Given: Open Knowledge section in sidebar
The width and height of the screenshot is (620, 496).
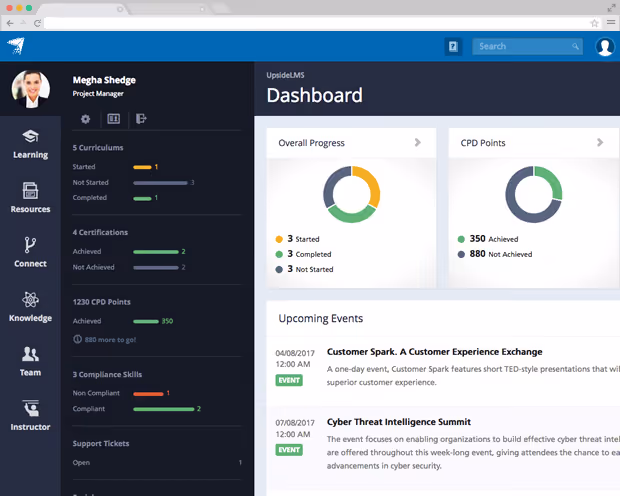Looking at the screenshot, I should pos(30,307).
